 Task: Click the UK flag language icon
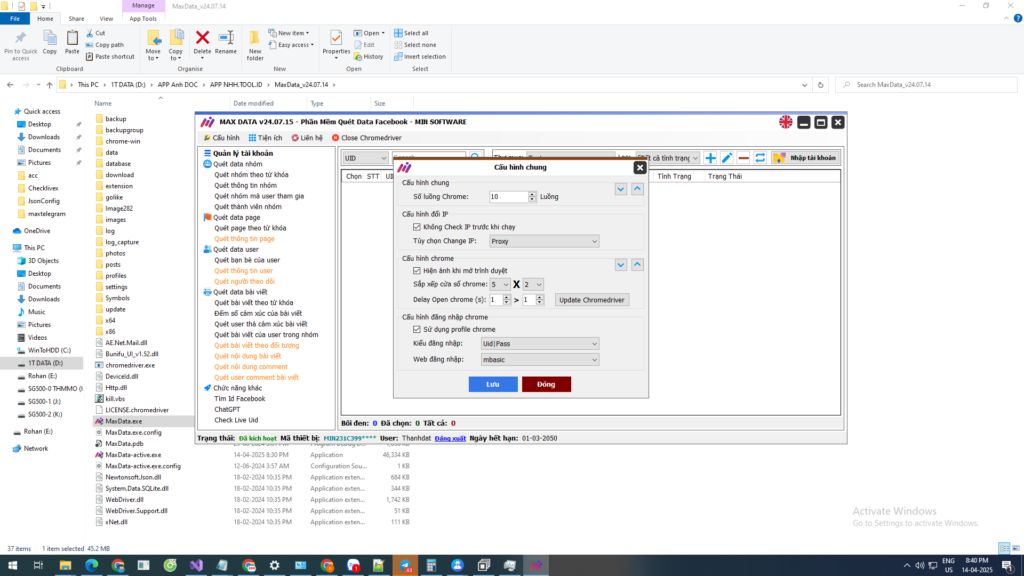tap(787, 122)
